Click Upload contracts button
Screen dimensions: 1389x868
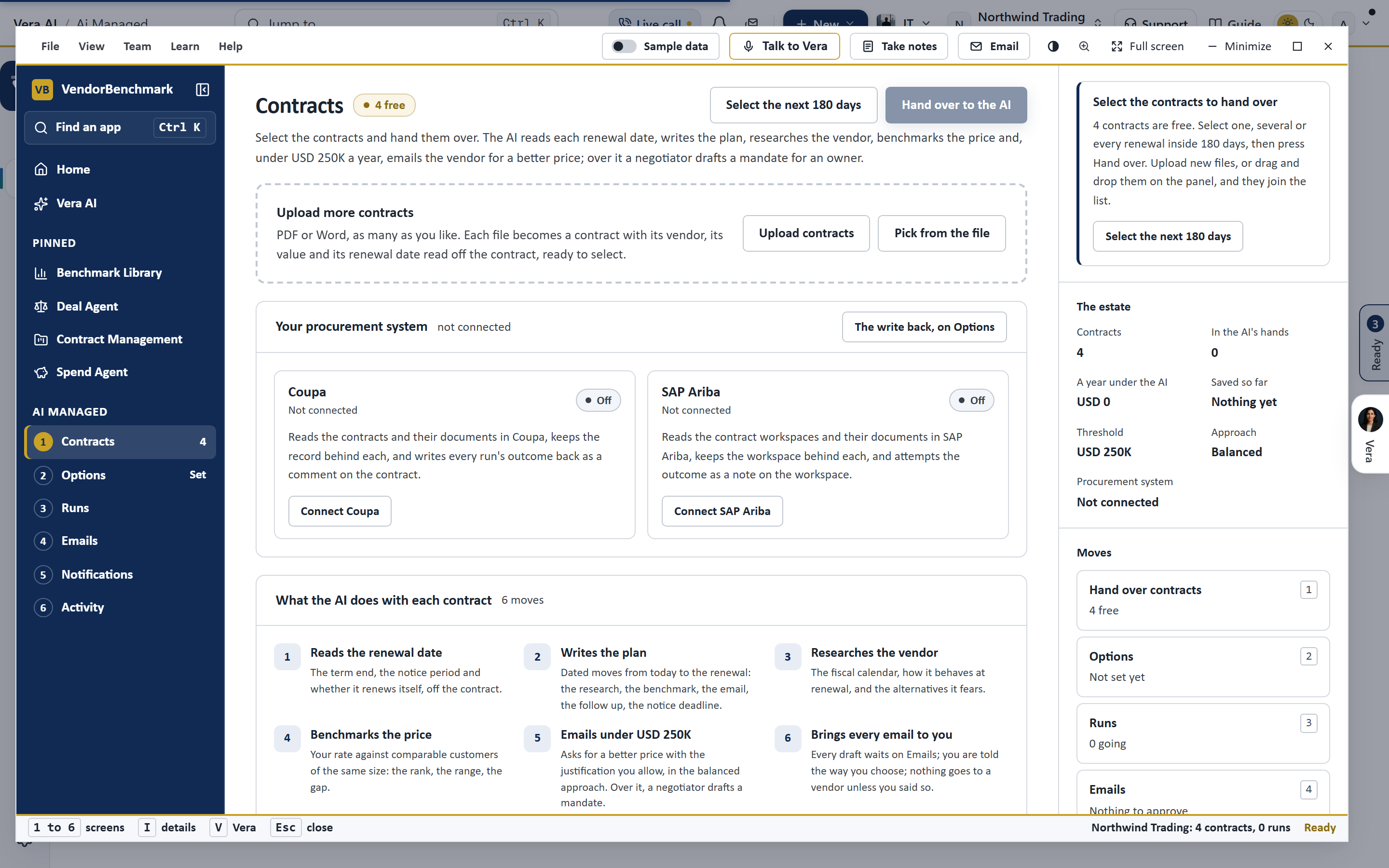(x=806, y=233)
